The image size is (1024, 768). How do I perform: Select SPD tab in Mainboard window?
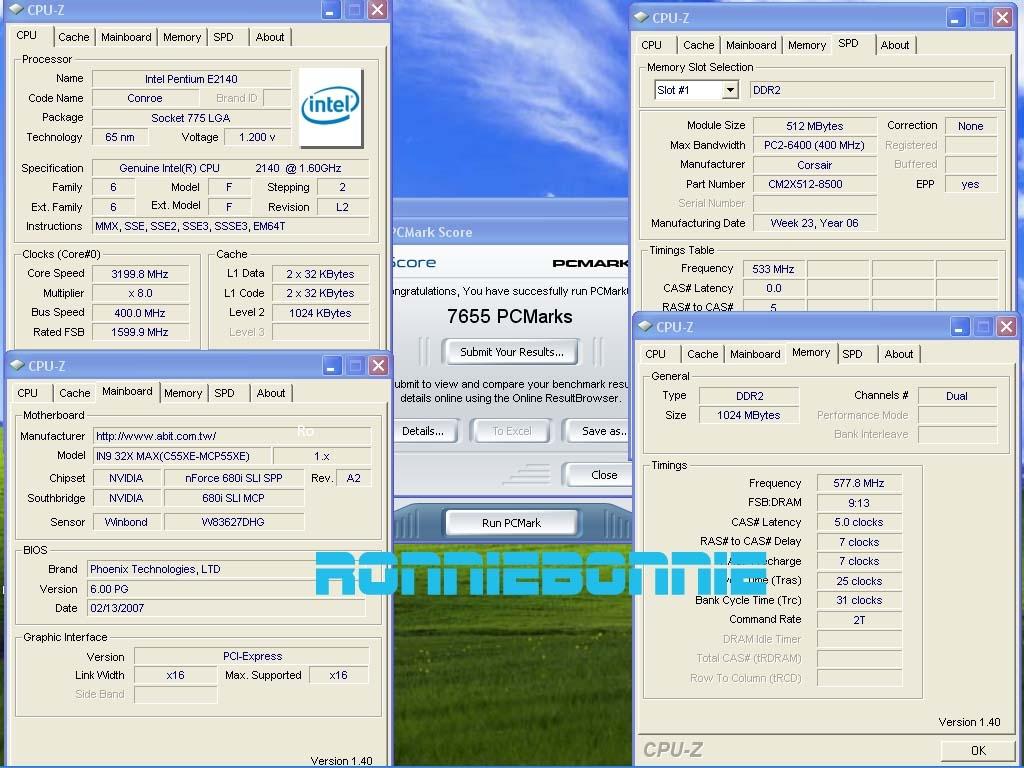(x=224, y=393)
